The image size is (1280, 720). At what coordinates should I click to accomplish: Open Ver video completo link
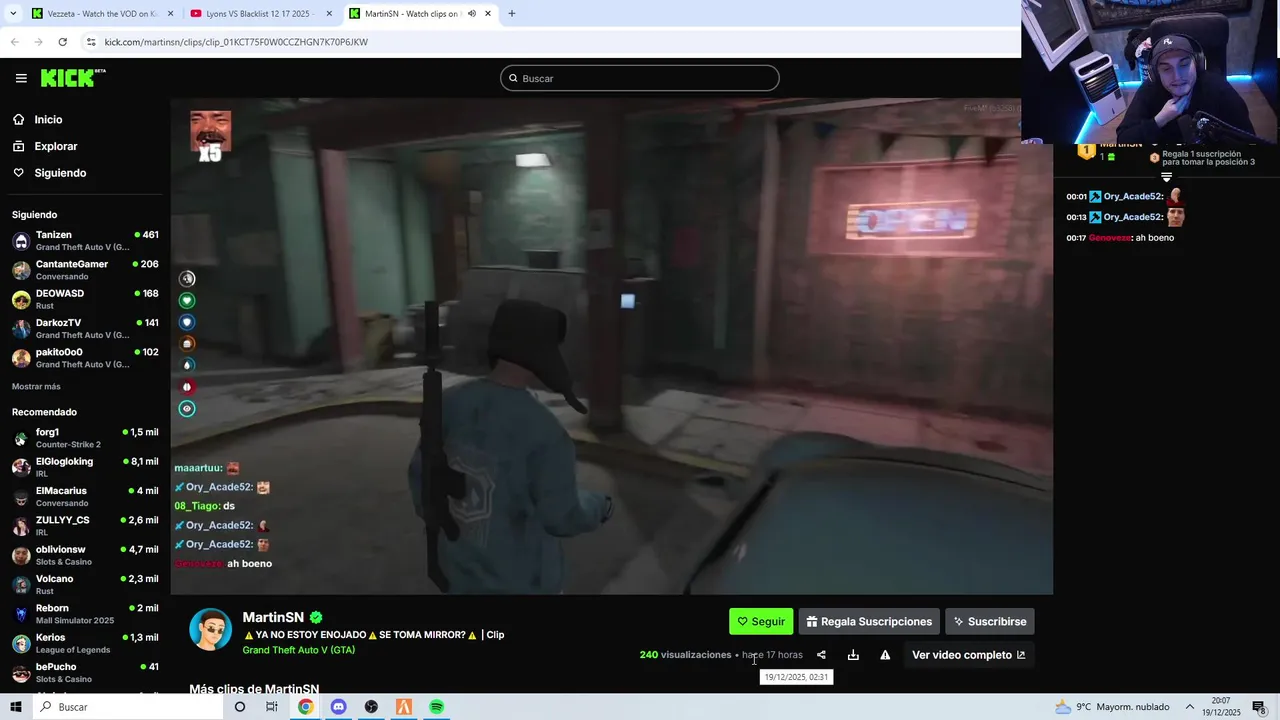[x=968, y=655]
